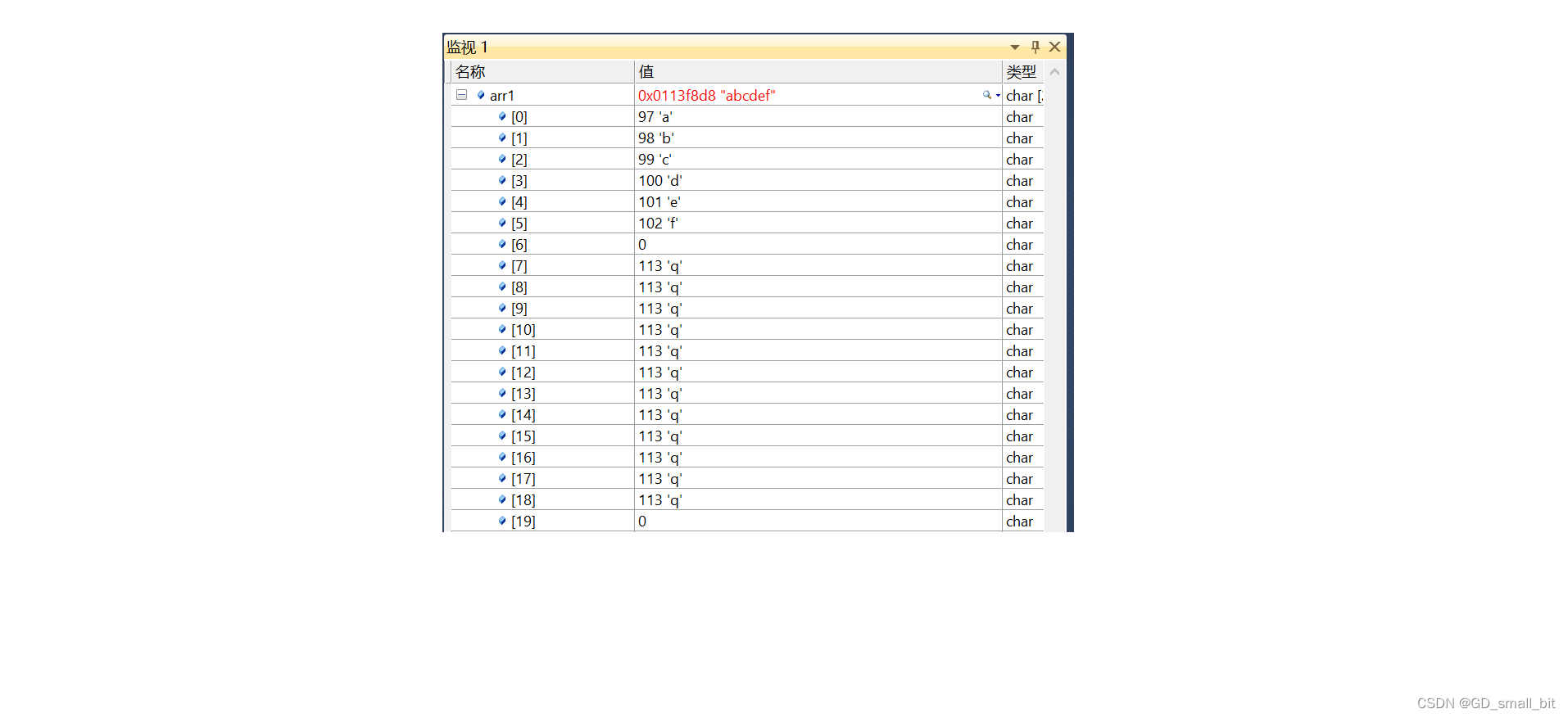The width and height of the screenshot is (1568, 718).
Task: Click the variable icon beside [9]
Action: coord(502,308)
